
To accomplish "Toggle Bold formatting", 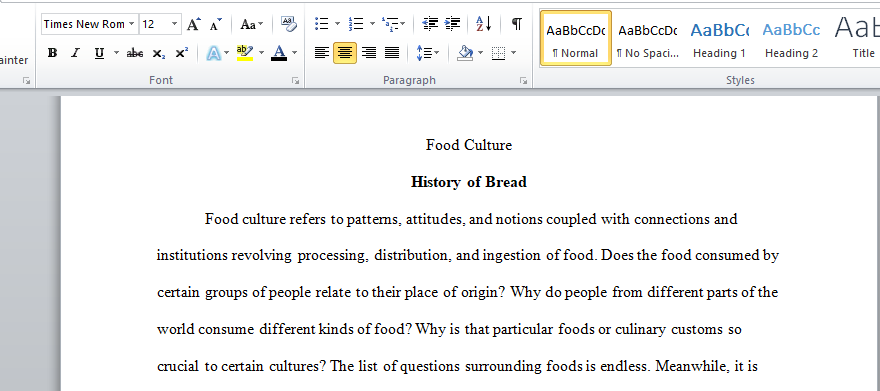I will [x=53, y=53].
